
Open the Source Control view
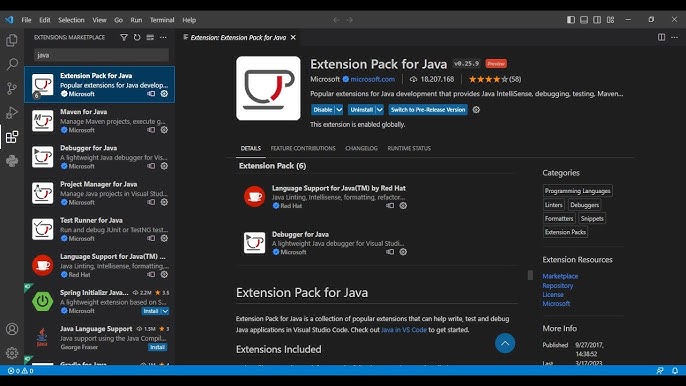pyautogui.click(x=12, y=88)
